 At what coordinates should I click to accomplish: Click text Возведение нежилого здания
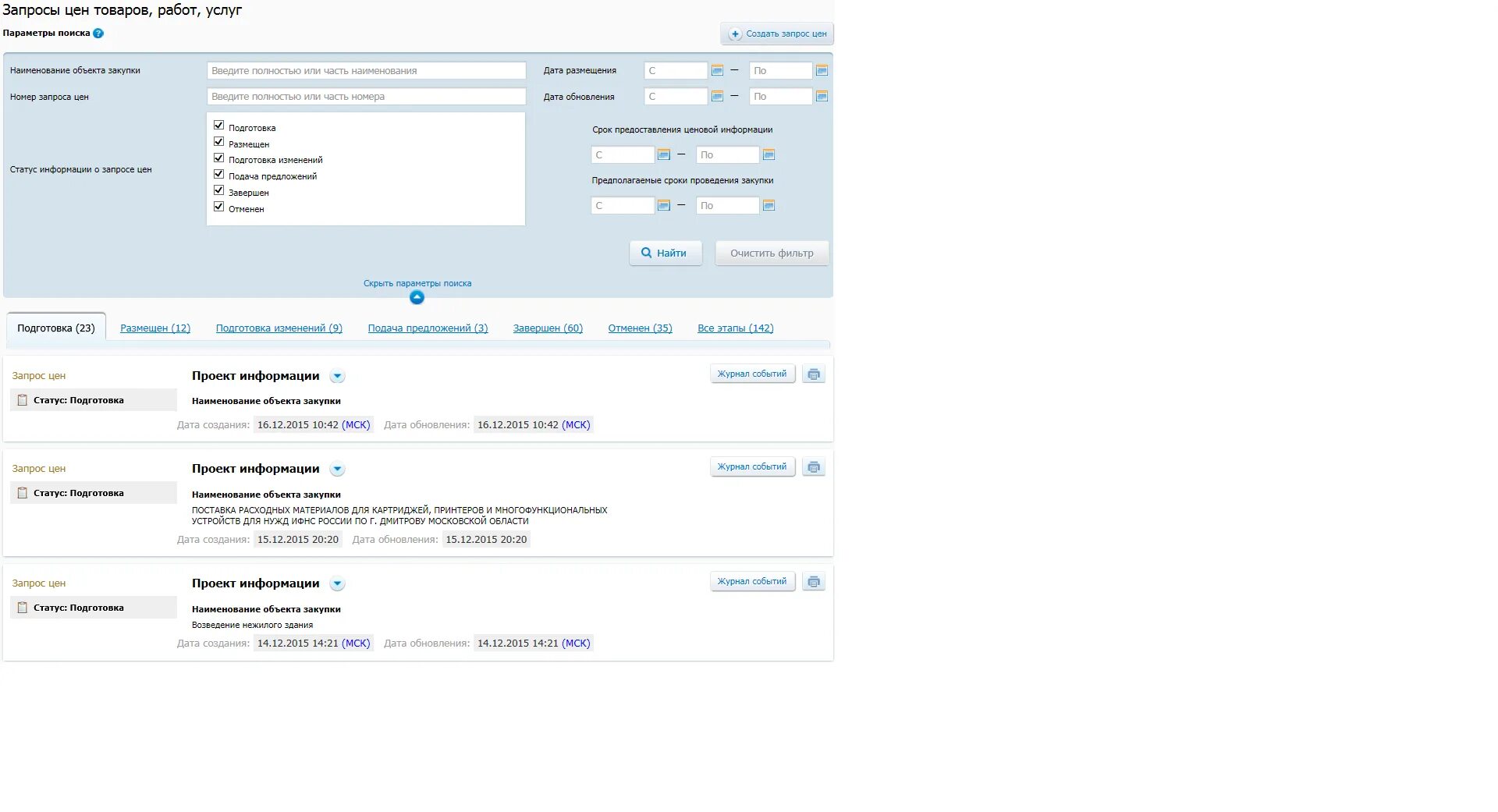point(252,626)
